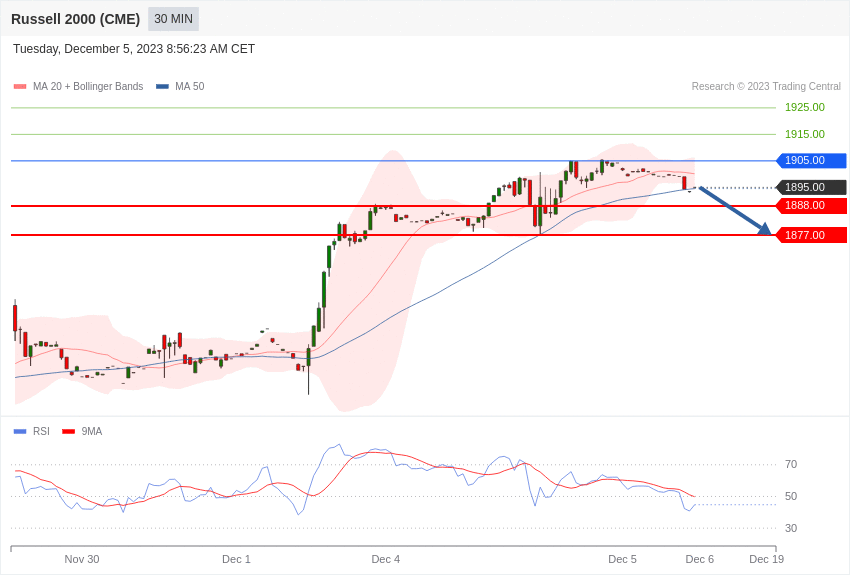
Task: Toggle the MA 20 + Bollinger Bands legend label
Action: pos(88,87)
